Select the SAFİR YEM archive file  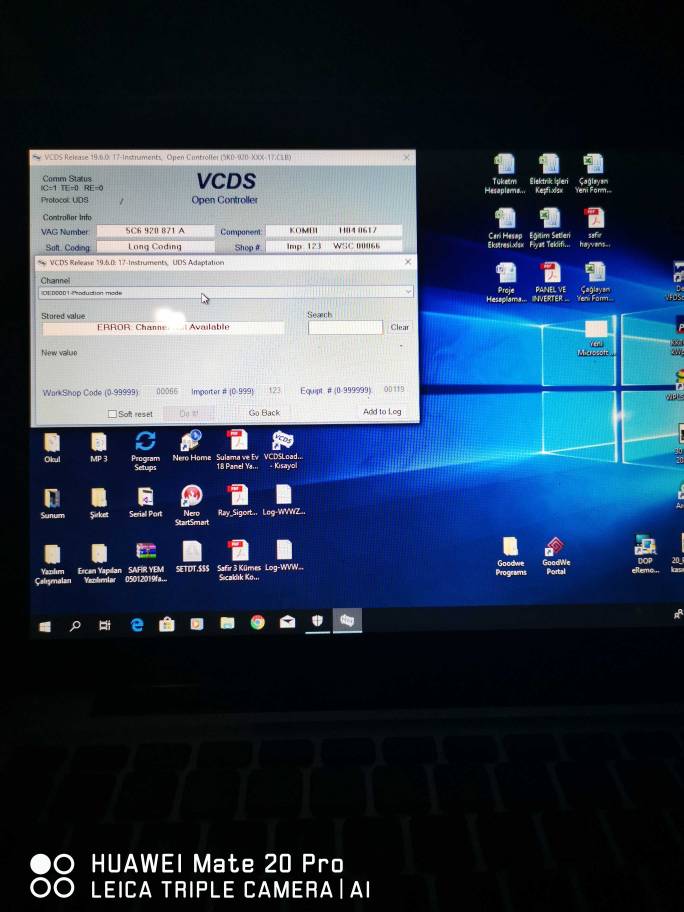[146, 562]
